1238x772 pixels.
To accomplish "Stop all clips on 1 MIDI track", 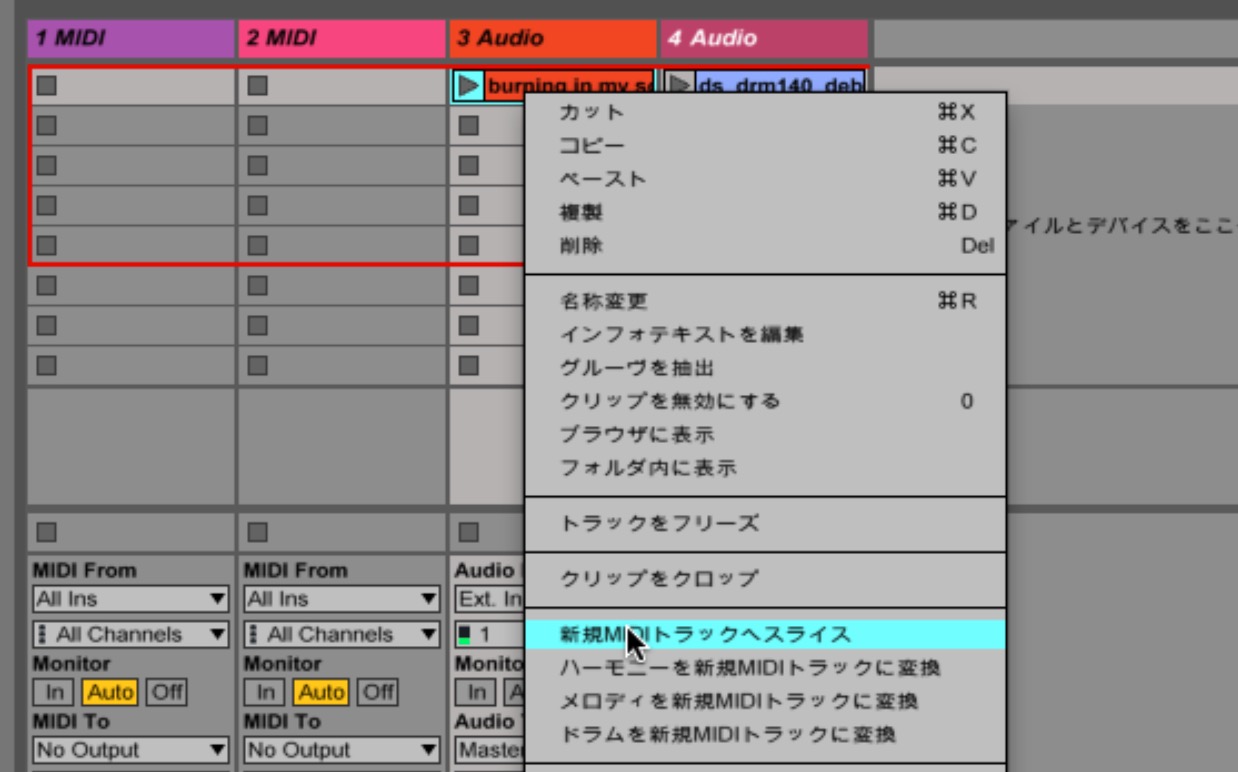I will 46,531.
